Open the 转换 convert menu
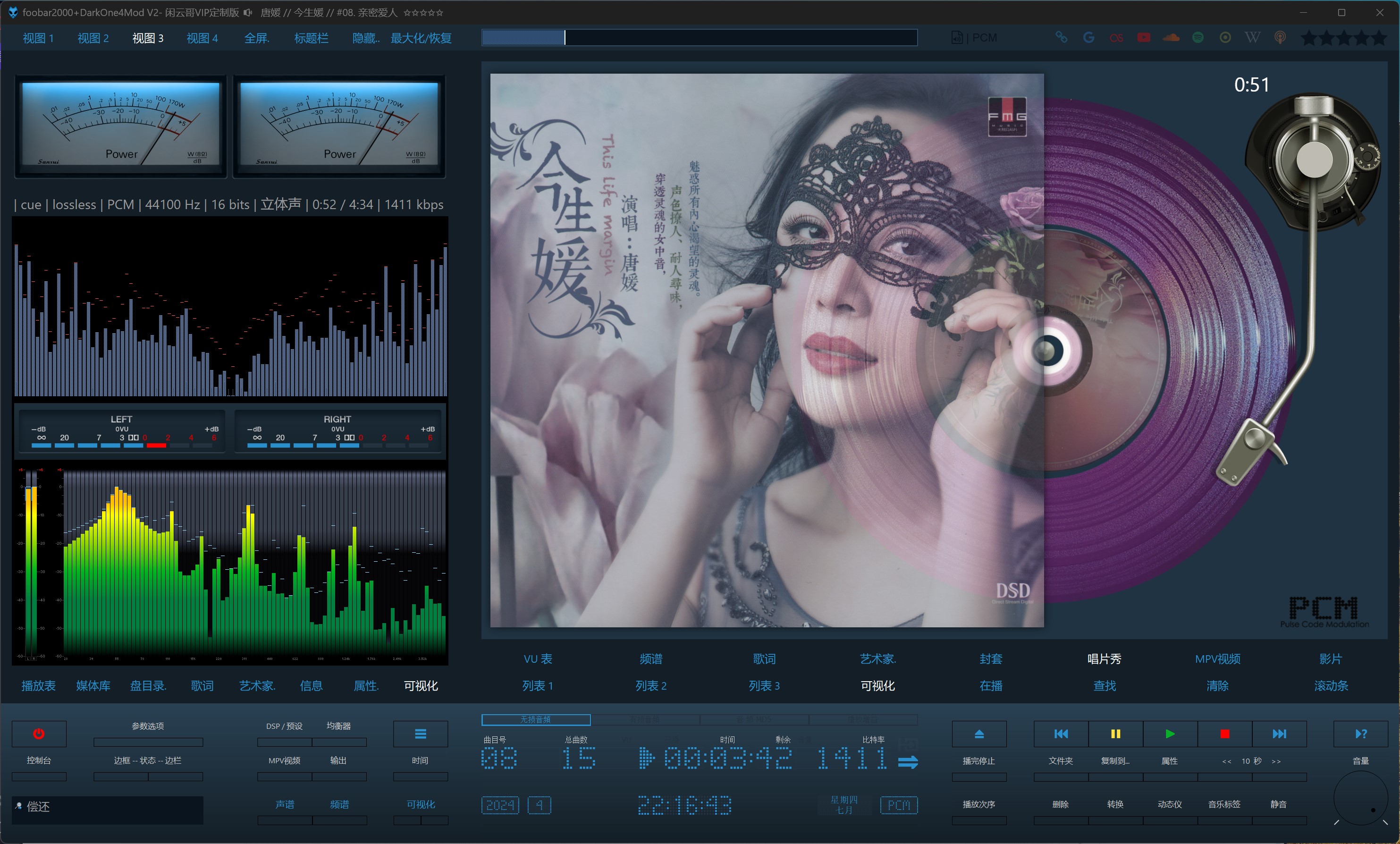 click(1115, 804)
